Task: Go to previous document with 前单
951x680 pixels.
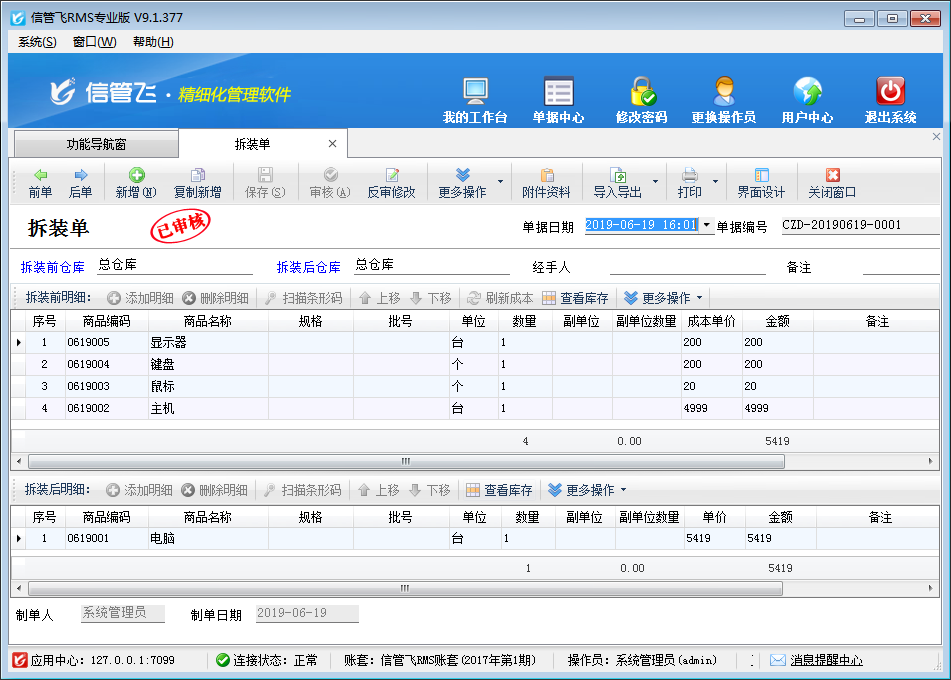Action: 40,183
